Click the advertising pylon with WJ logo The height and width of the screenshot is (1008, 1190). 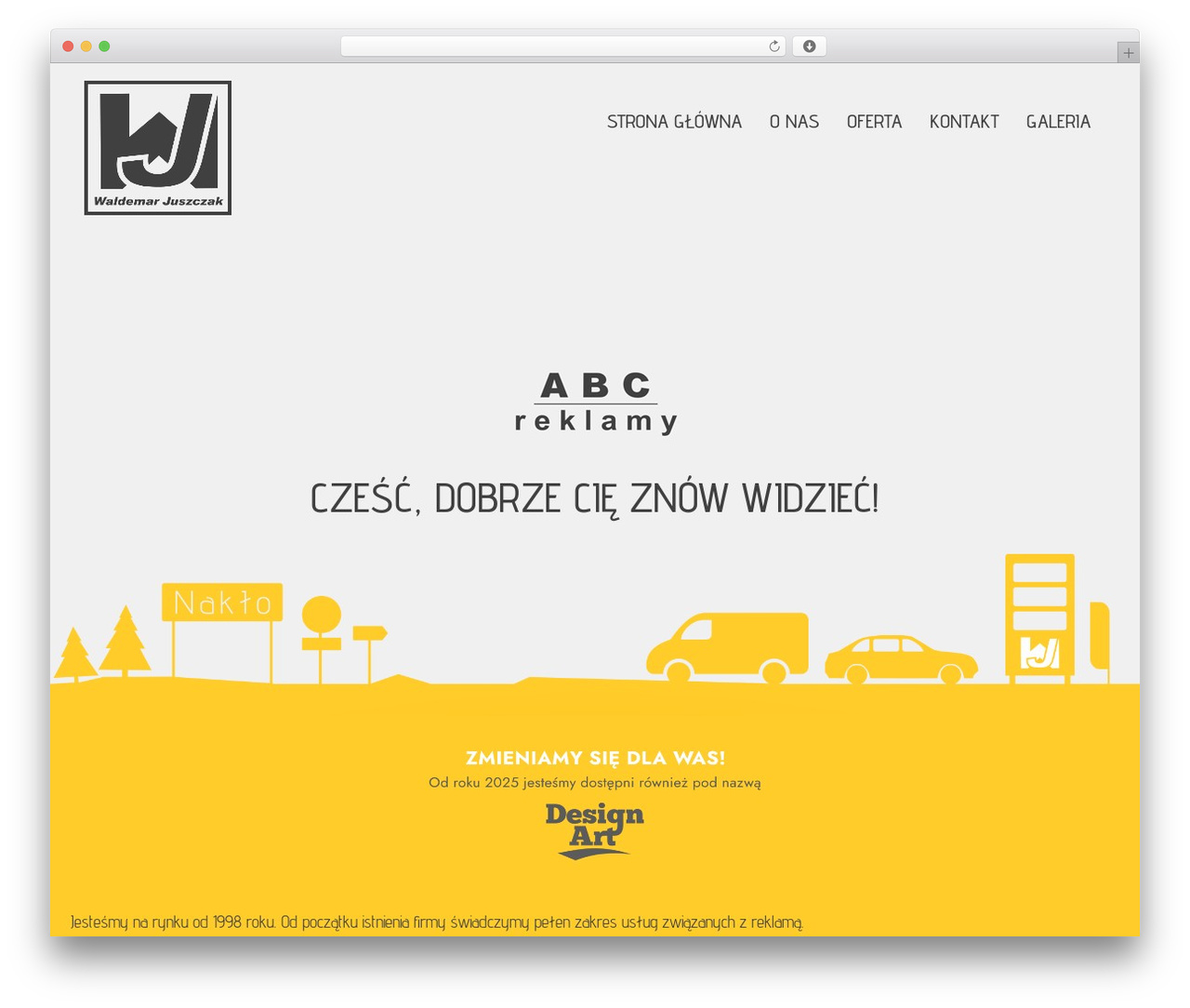(1039, 617)
